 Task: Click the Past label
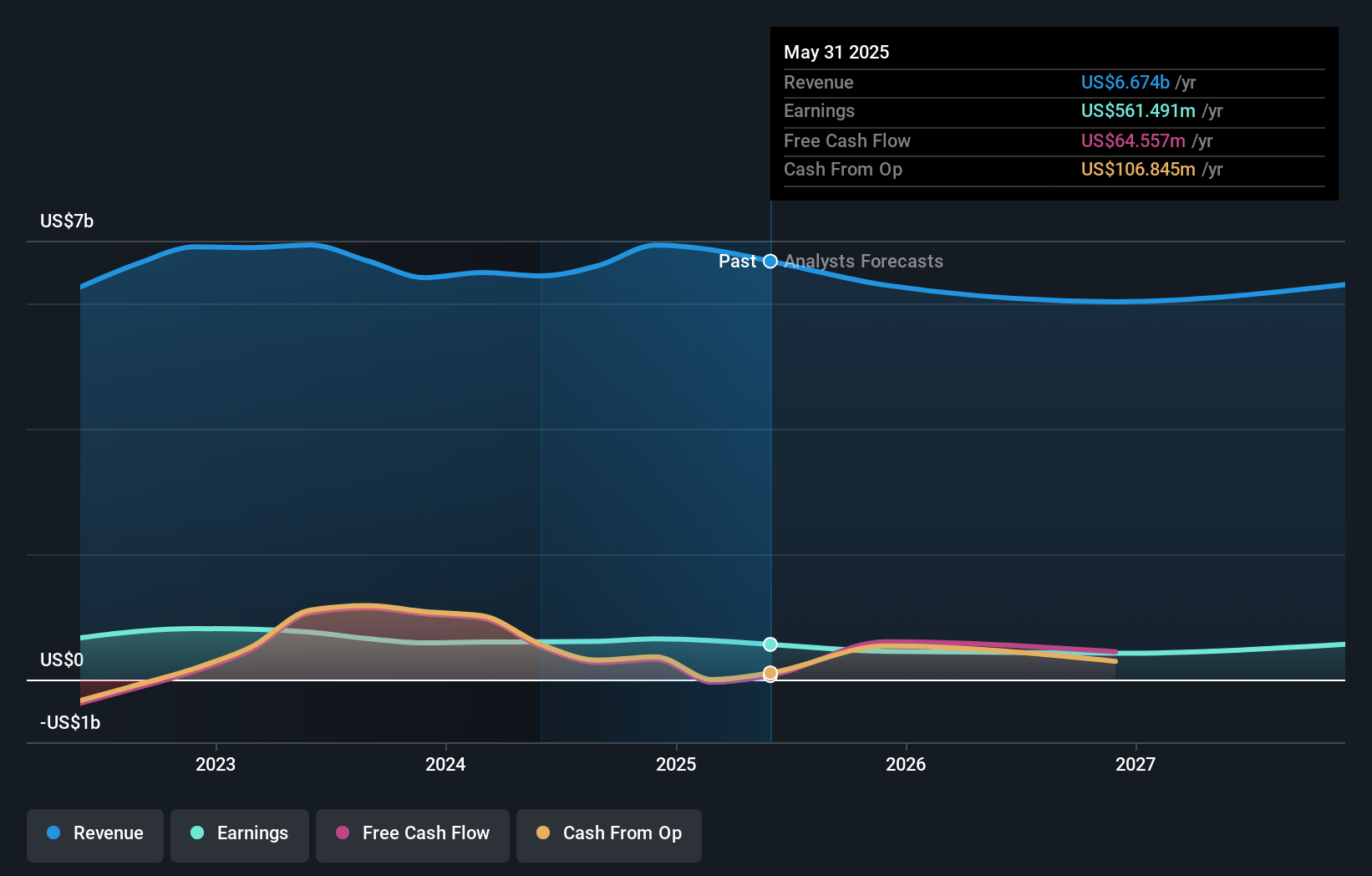(x=737, y=262)
